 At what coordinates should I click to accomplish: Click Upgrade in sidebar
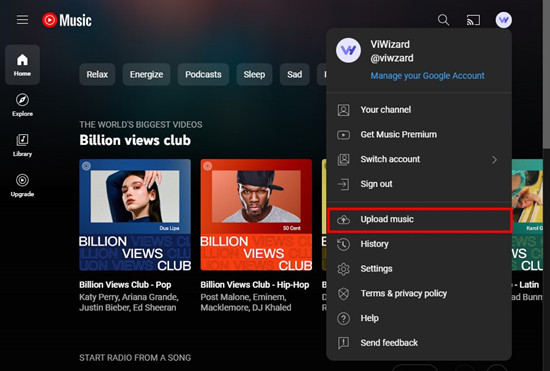22,185
